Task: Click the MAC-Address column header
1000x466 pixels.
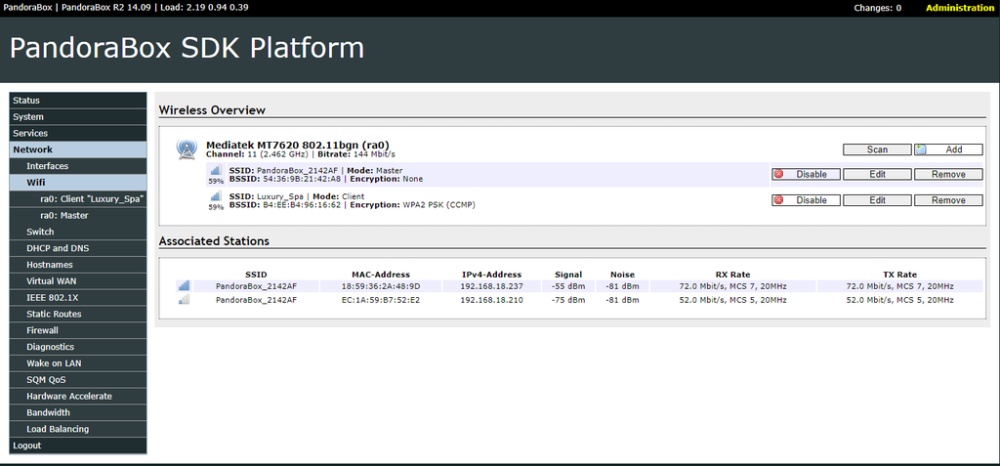Action: [x=381, y=275]
